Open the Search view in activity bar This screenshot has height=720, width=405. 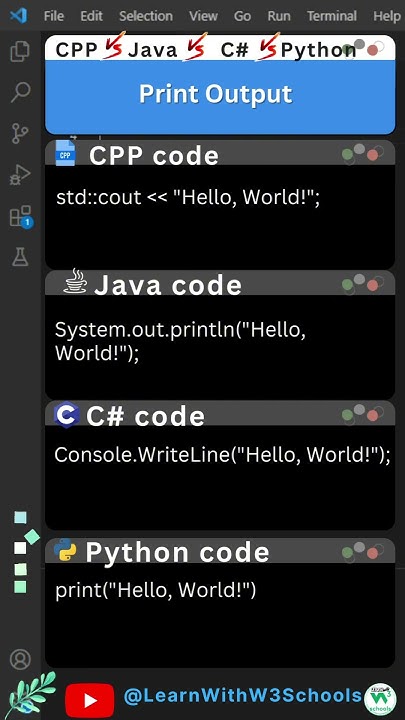[20, 92]
